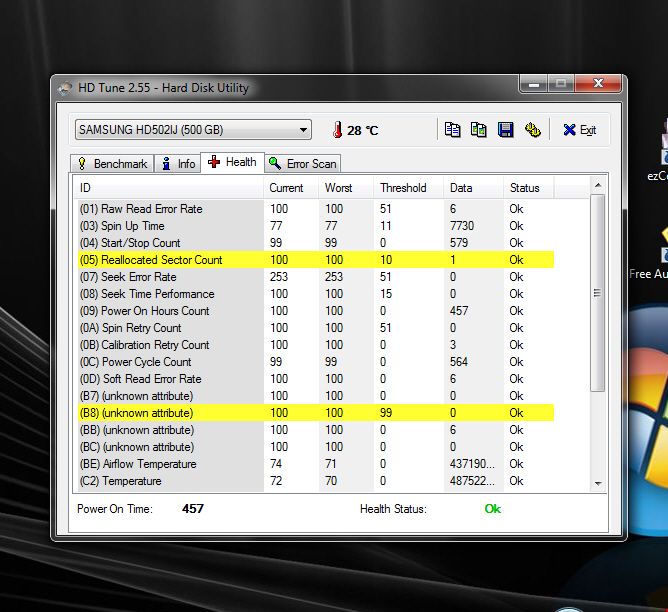Click the green Health Status Ok text
The width and height of the screenshot is (668, 612).
coord(492,509)
